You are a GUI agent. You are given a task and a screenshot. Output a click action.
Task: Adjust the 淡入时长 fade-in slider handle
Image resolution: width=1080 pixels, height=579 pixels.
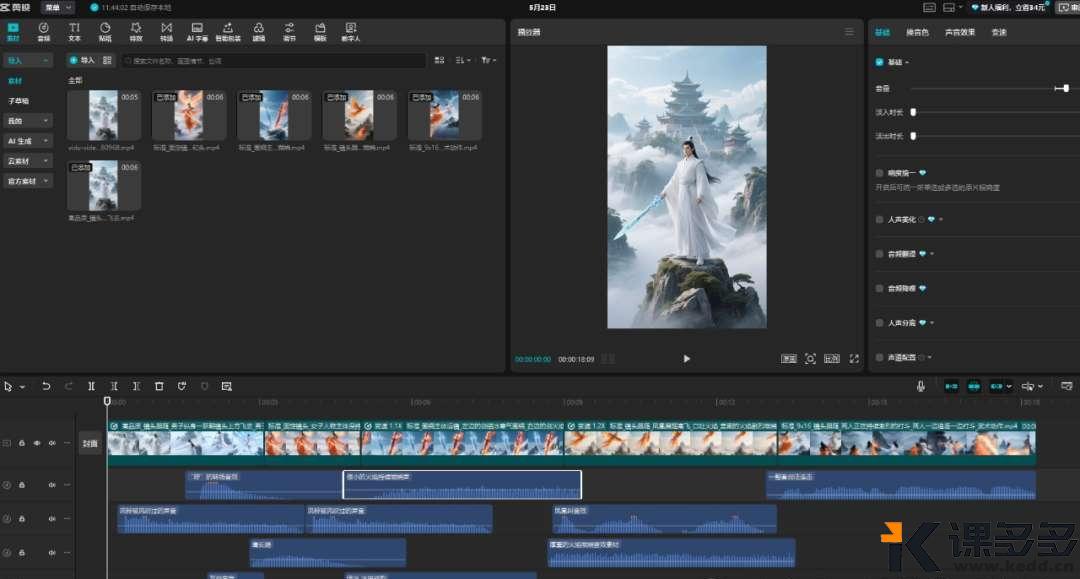[x=913, y=112]
